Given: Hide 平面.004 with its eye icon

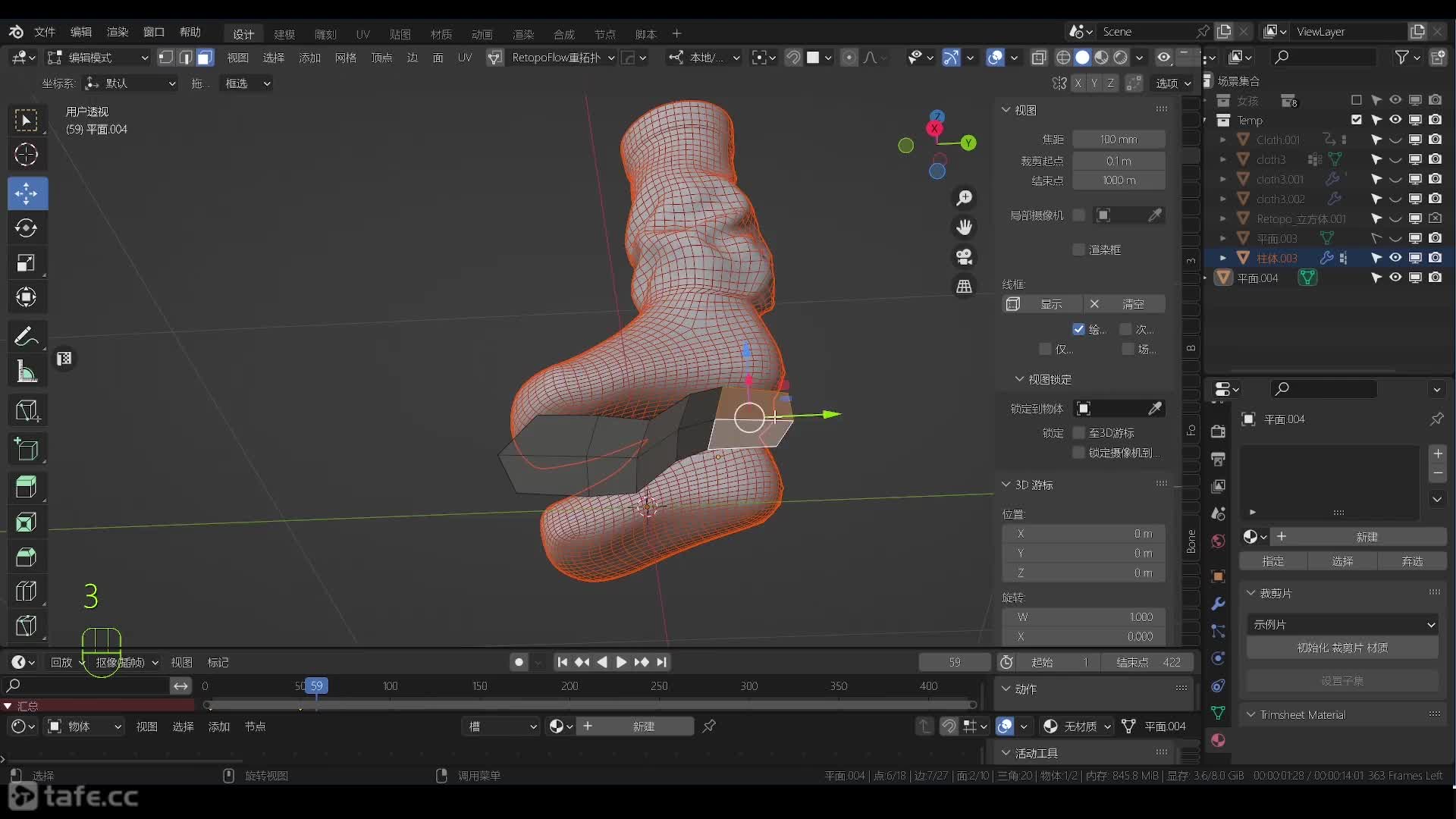Looking at the screenshot, I should point(1395,278).
